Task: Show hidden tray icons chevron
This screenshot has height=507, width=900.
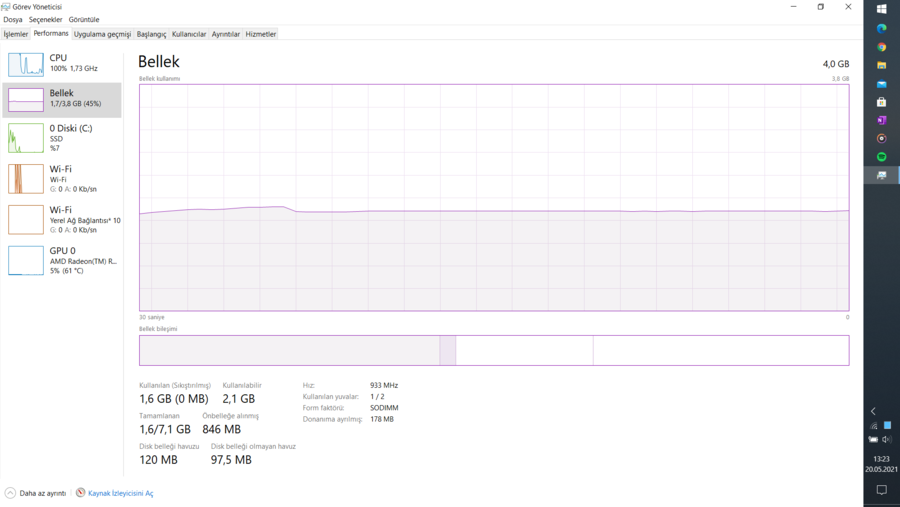Action: click(873, 411)
